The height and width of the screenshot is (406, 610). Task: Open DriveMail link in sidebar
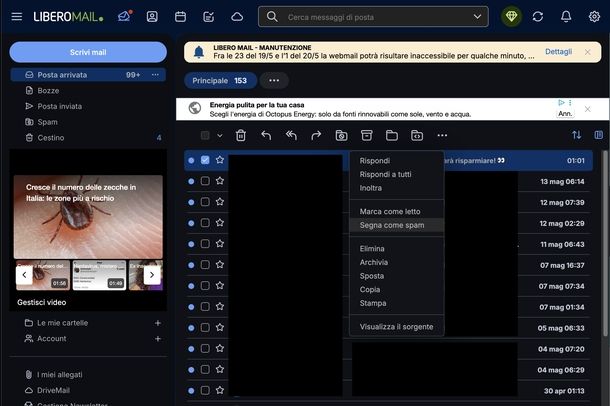click(53, 390)
